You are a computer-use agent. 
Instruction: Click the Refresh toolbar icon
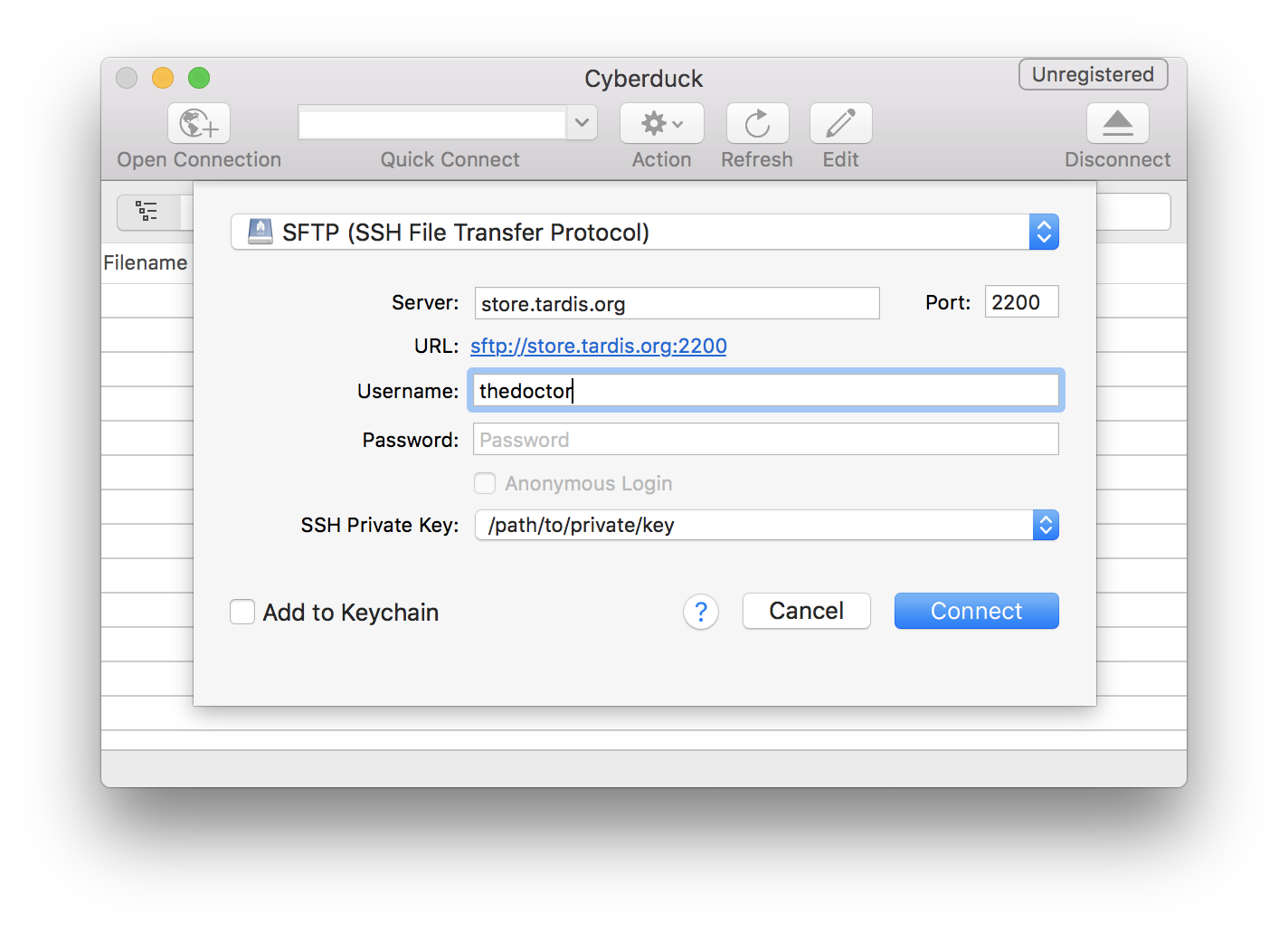click(758, 123)
